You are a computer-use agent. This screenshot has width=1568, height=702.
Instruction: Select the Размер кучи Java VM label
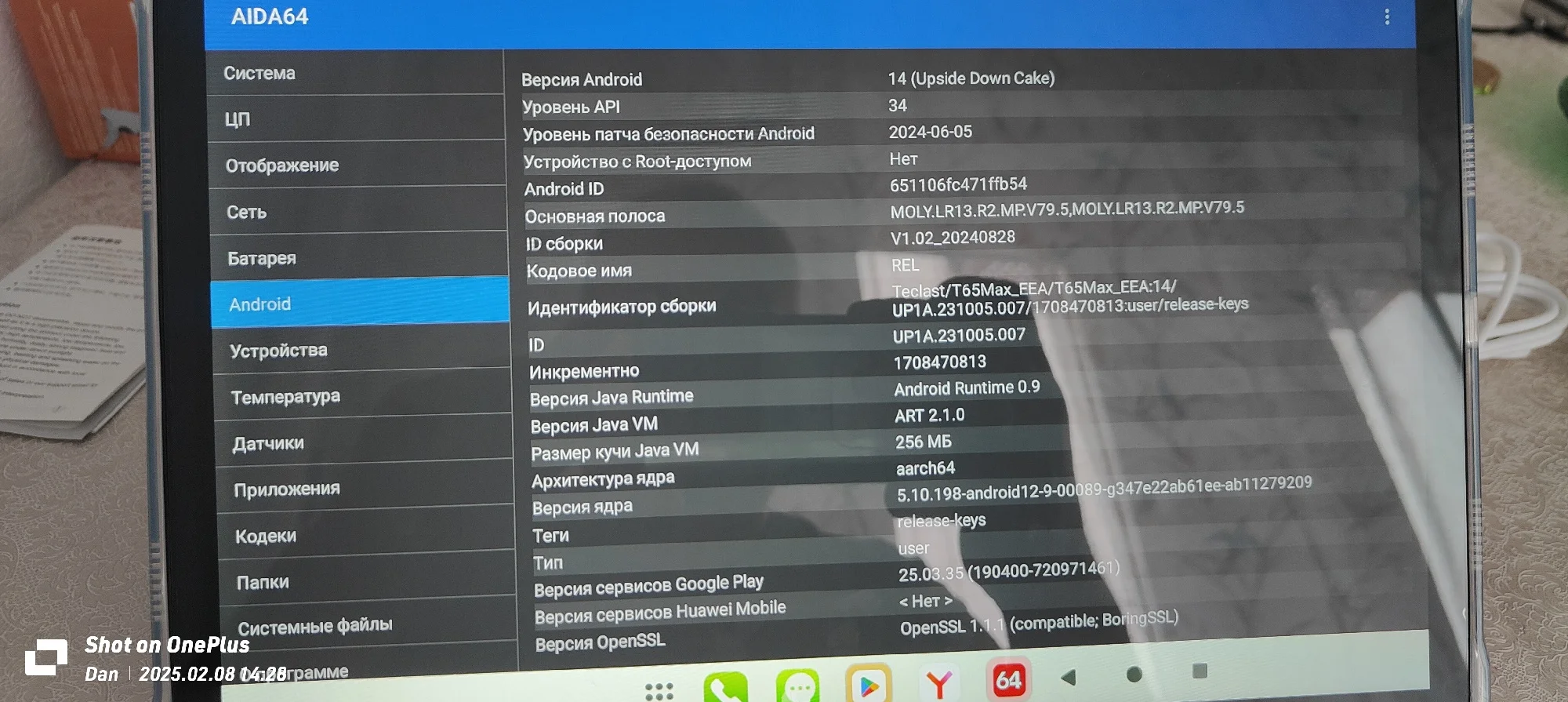tap(615, 452)
